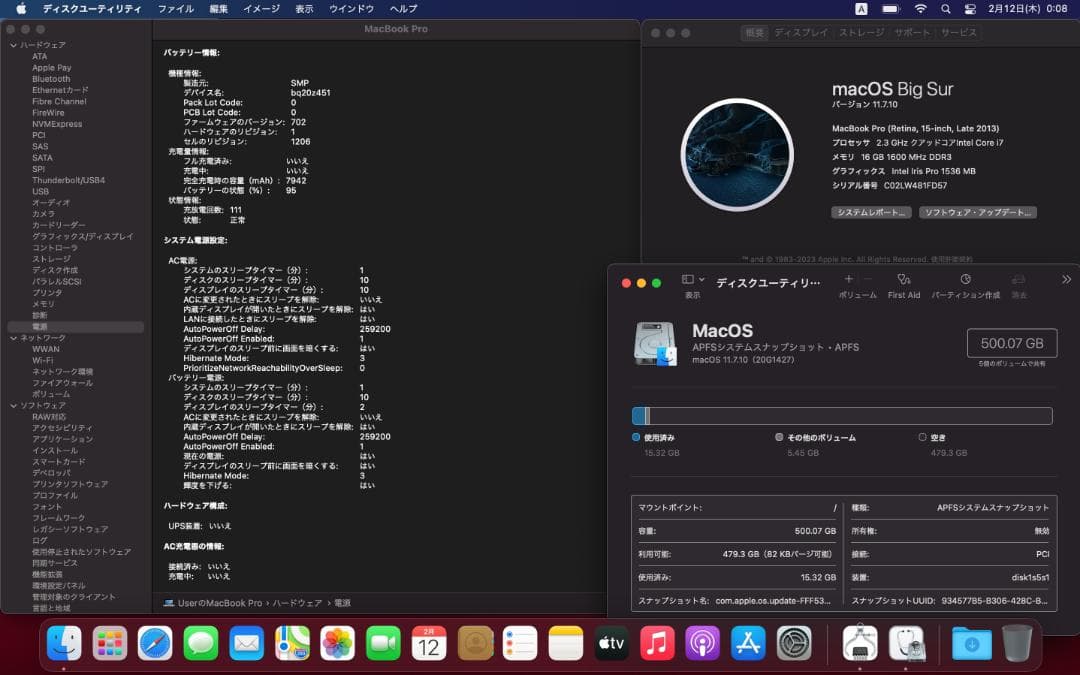Open the App Store from the Dock
1080x675 pixels.
(x=749, y=644)
